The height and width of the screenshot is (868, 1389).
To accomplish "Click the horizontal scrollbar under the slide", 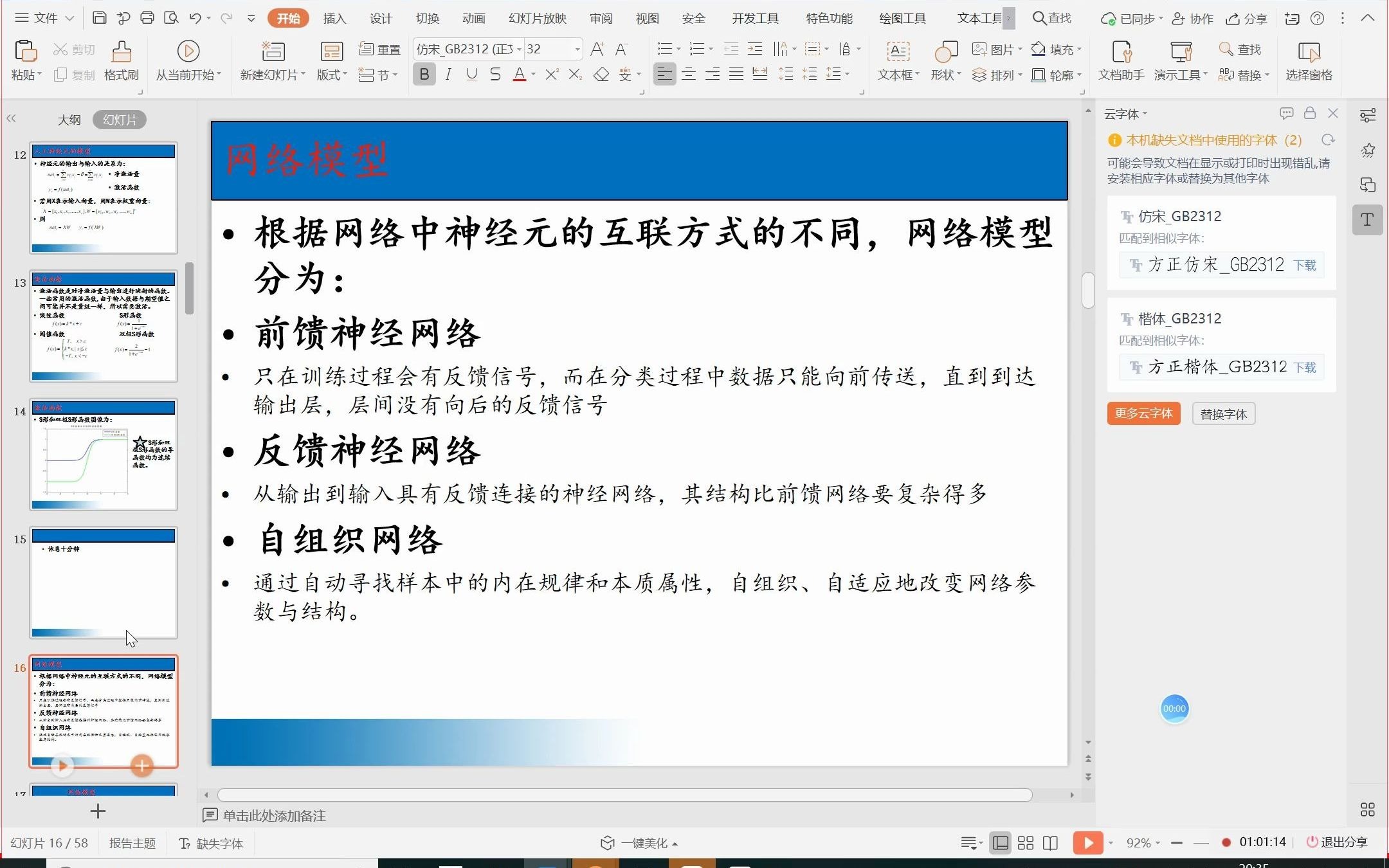I will [624, 795].
